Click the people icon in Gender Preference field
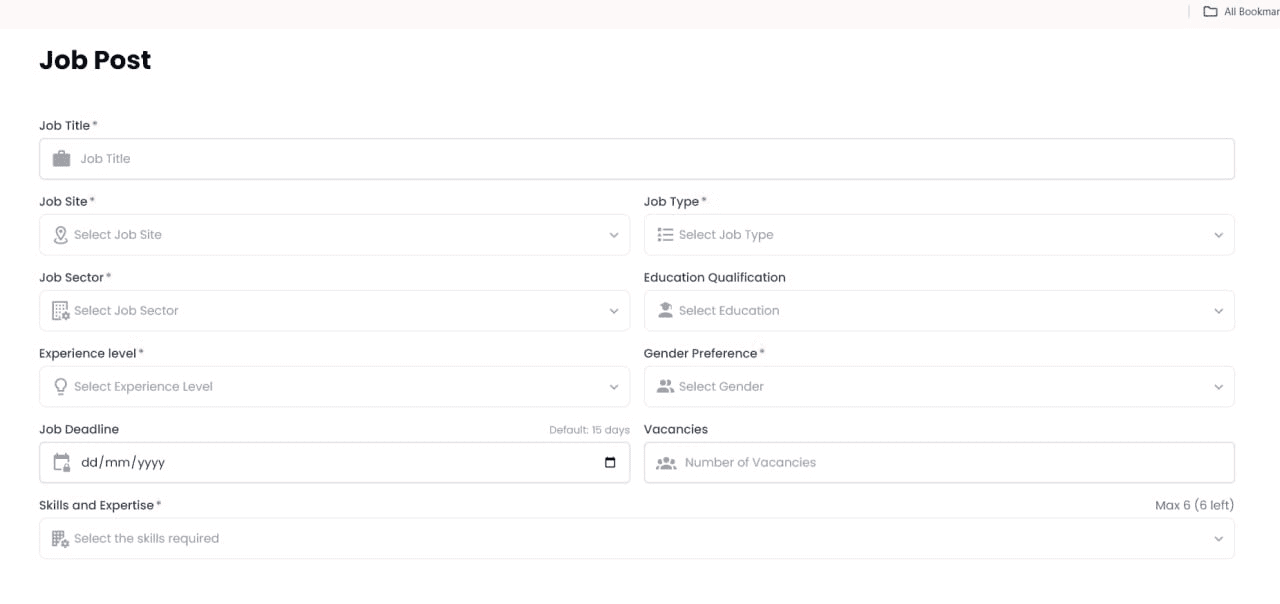Viewport: 1280px width, 604px height. [665, 387]
